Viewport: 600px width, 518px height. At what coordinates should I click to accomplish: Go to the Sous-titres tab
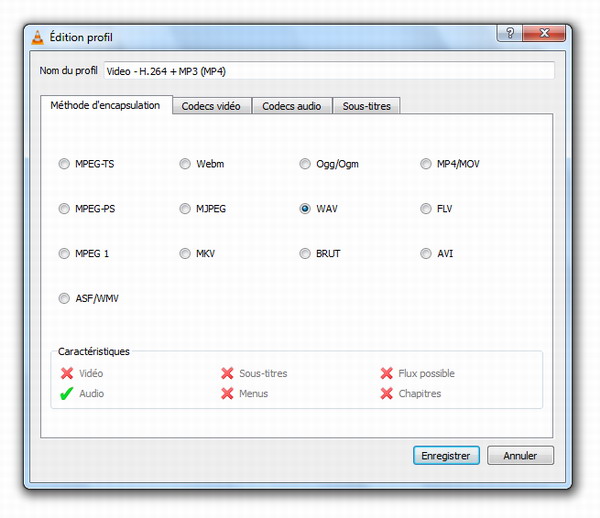(x=367, y=106)
